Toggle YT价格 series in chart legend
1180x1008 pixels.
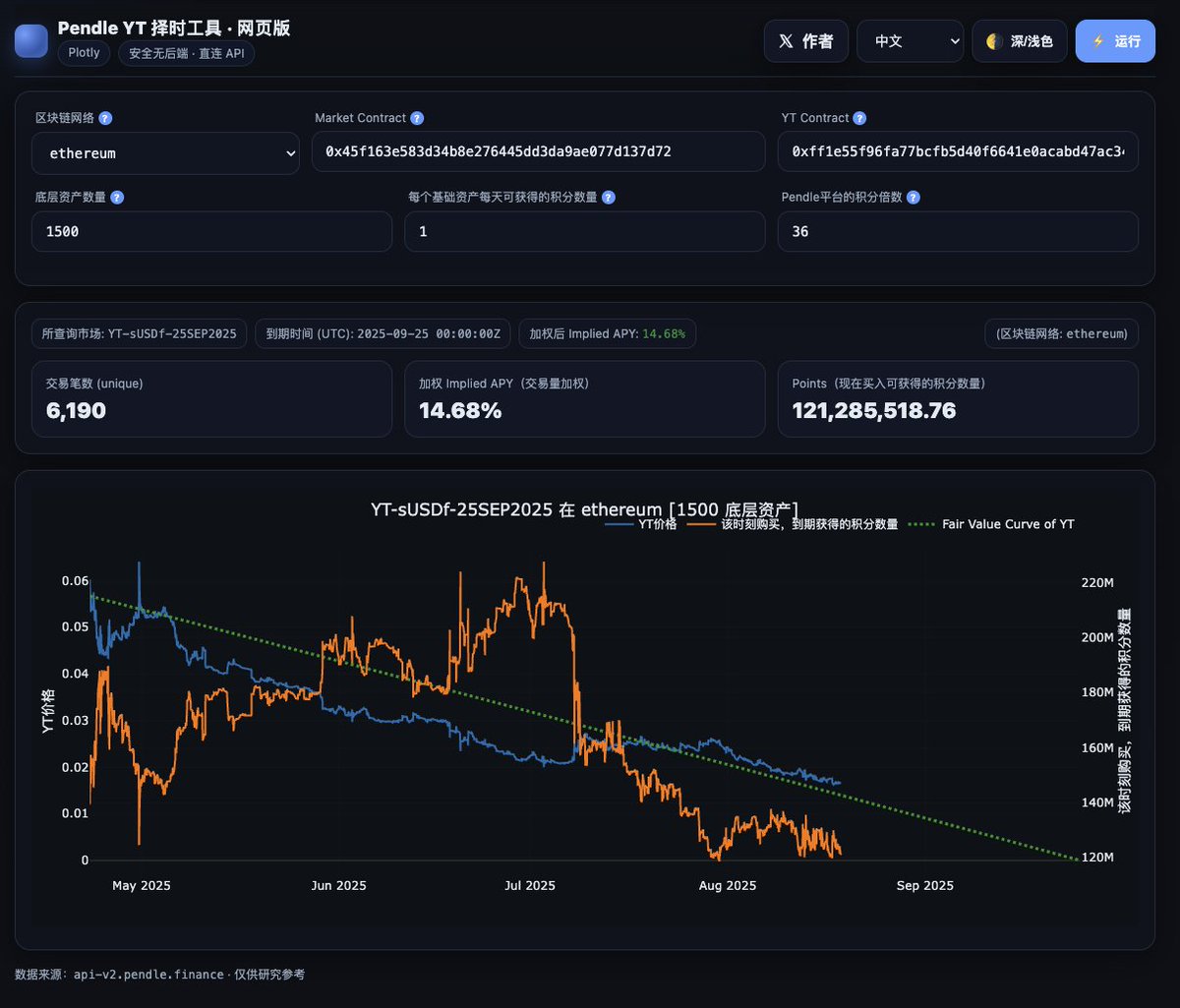641,524
